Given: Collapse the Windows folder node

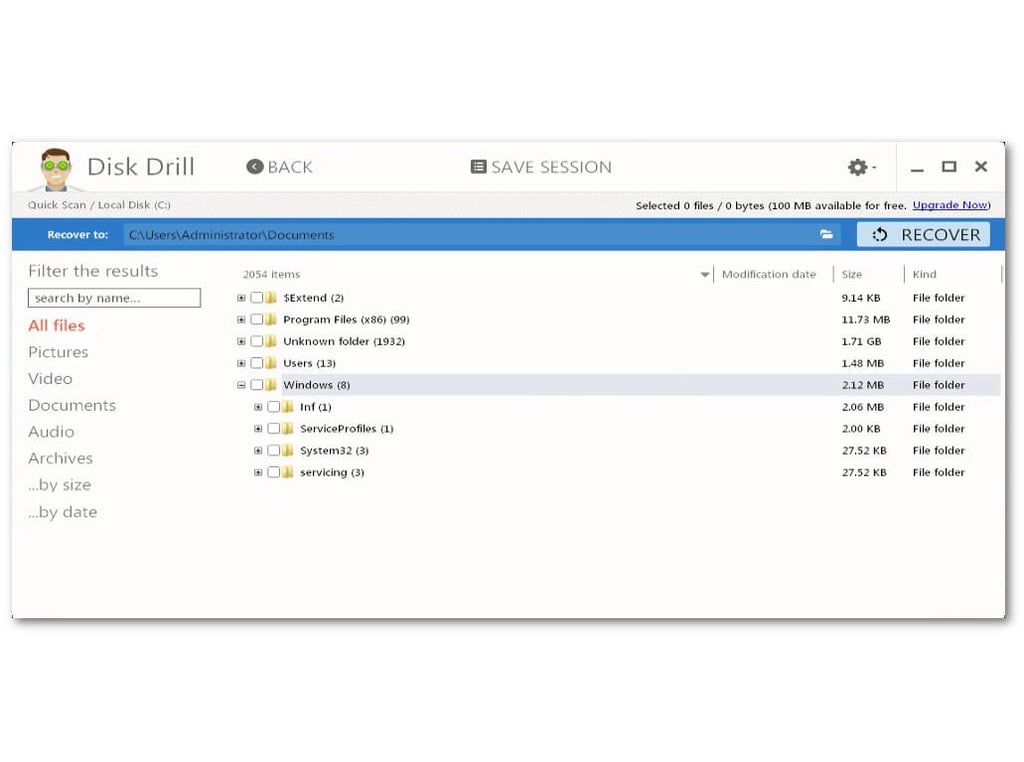Looking at the screenshot, I should click(x=241, y=385).
